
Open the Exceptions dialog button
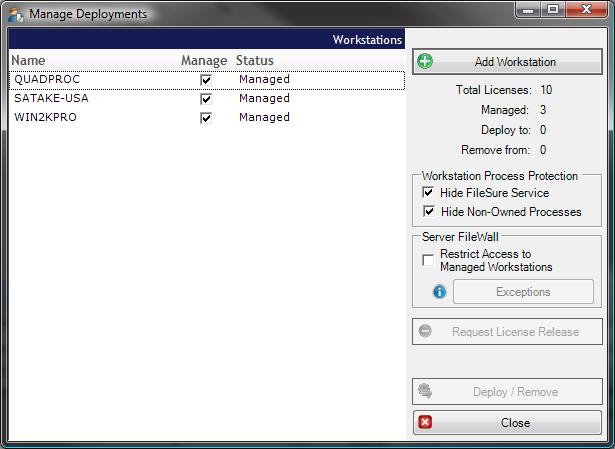pyautogui.click(x=523, y=291)
